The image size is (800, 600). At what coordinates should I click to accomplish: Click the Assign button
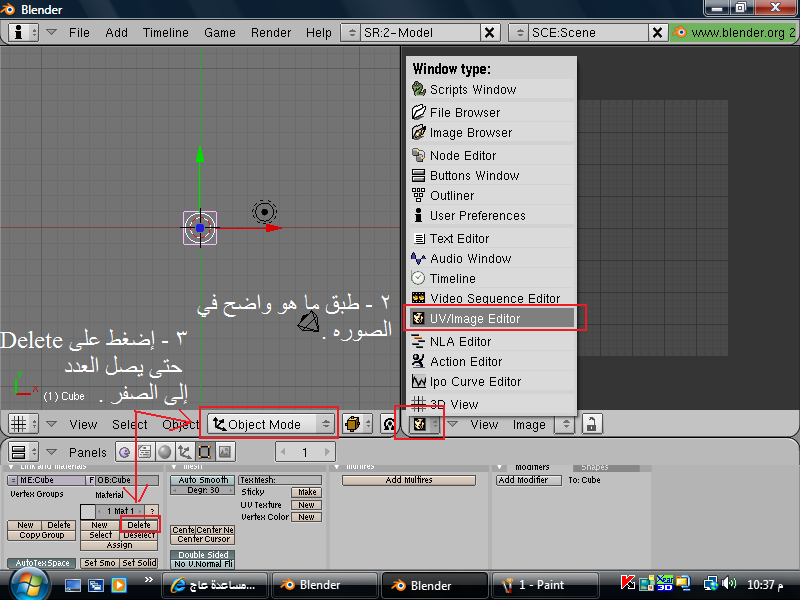click(119, 545)
